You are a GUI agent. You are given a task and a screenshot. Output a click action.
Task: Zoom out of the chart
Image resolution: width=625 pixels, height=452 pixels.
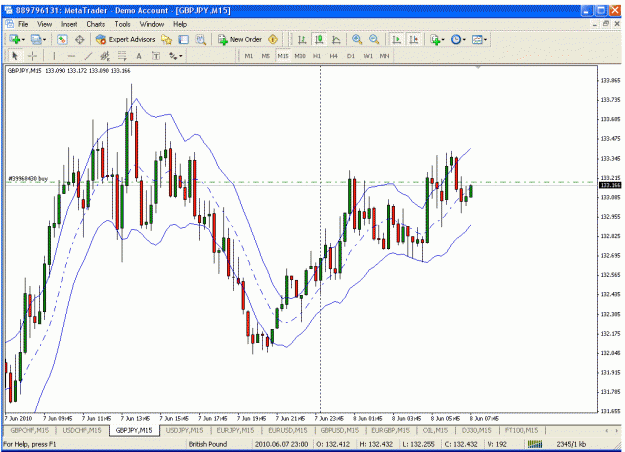(374, 39)
